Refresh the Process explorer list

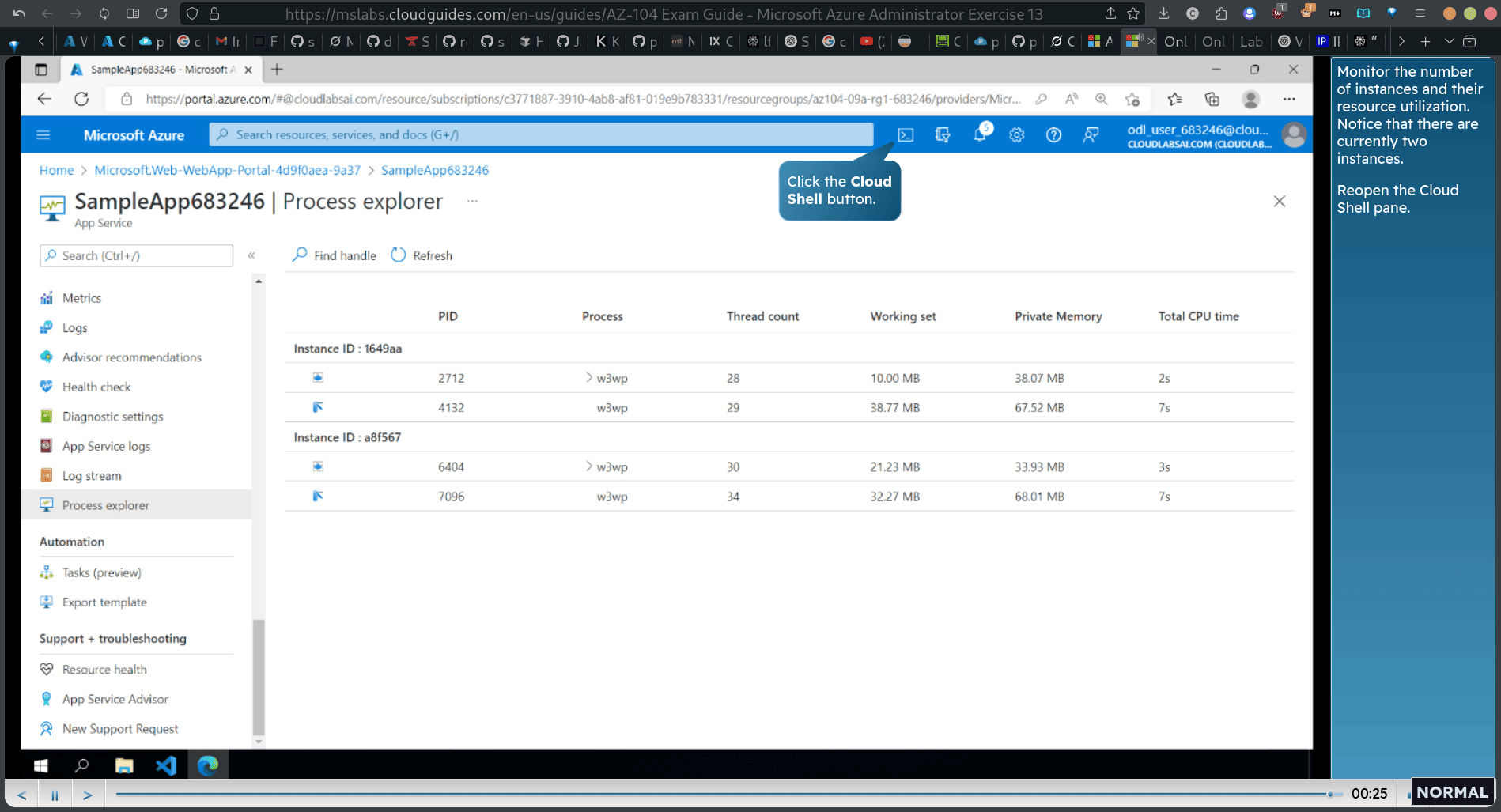point(422,255)
